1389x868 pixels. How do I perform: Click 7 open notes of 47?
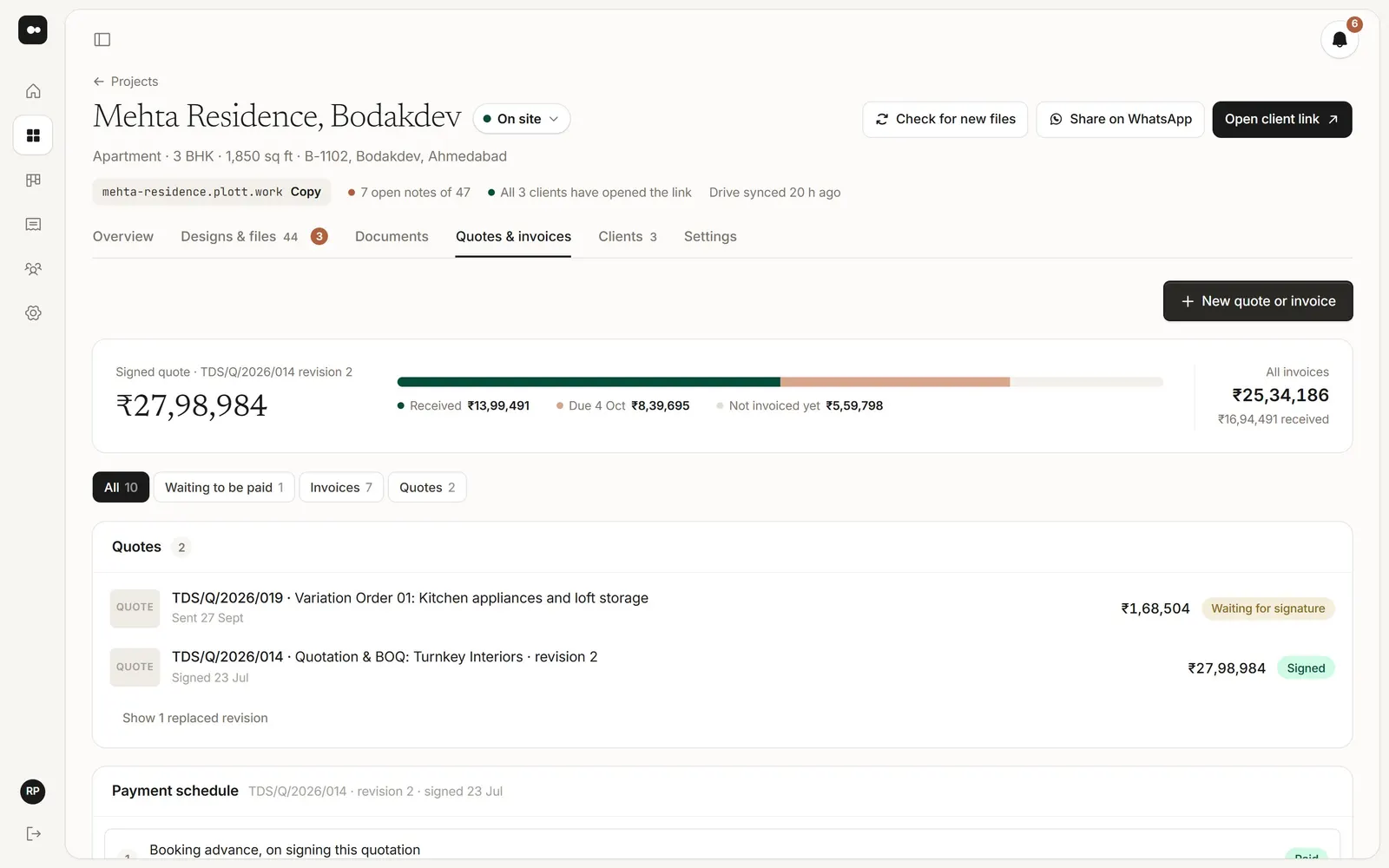409,193
